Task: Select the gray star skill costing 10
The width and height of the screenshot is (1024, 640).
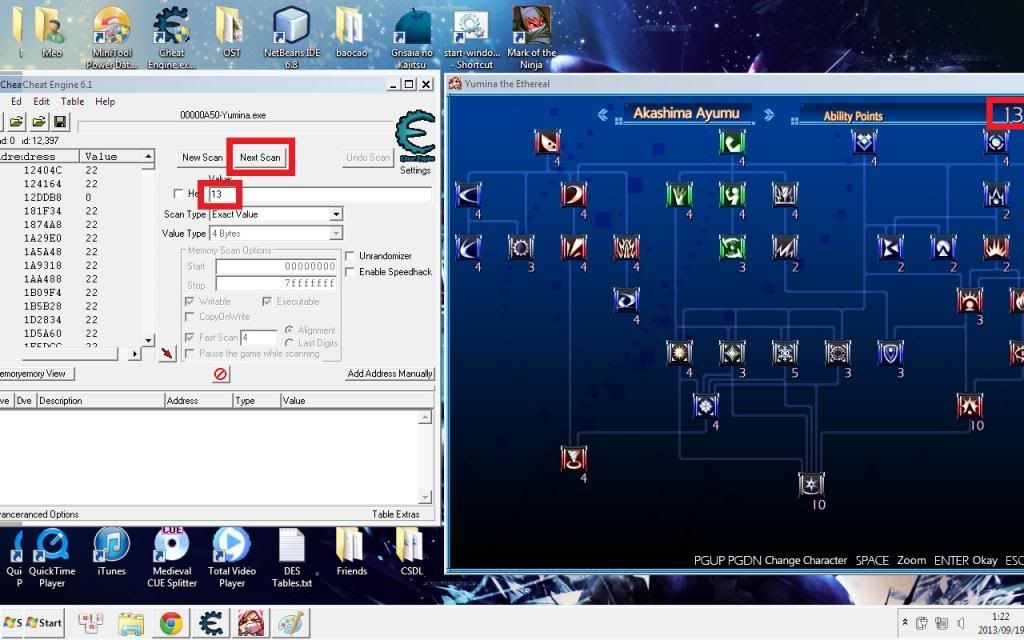Action: click(810, 484)
